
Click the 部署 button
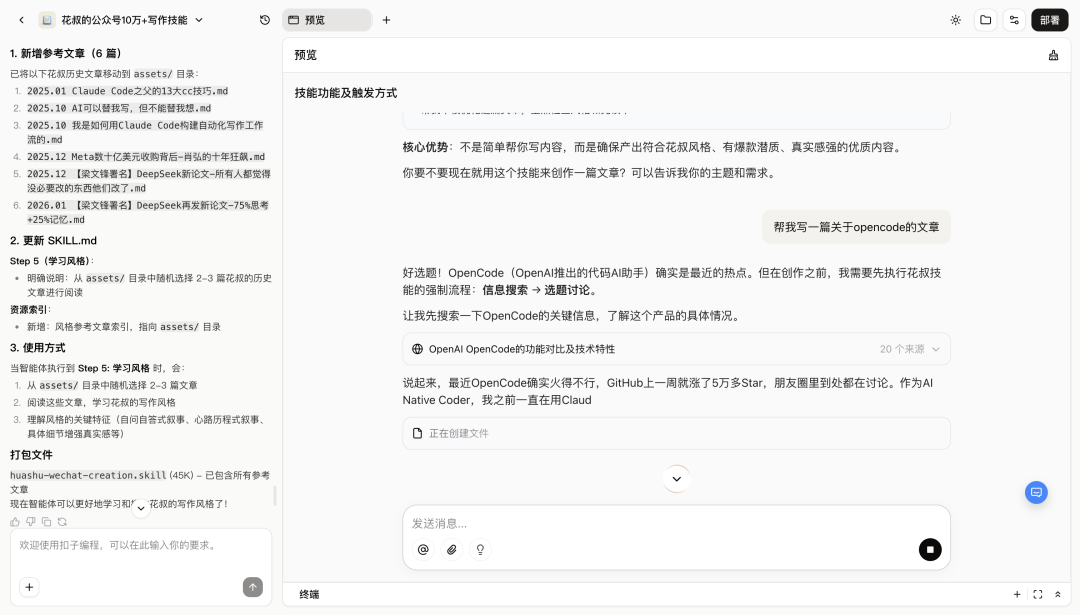(x=1050, y=20)
